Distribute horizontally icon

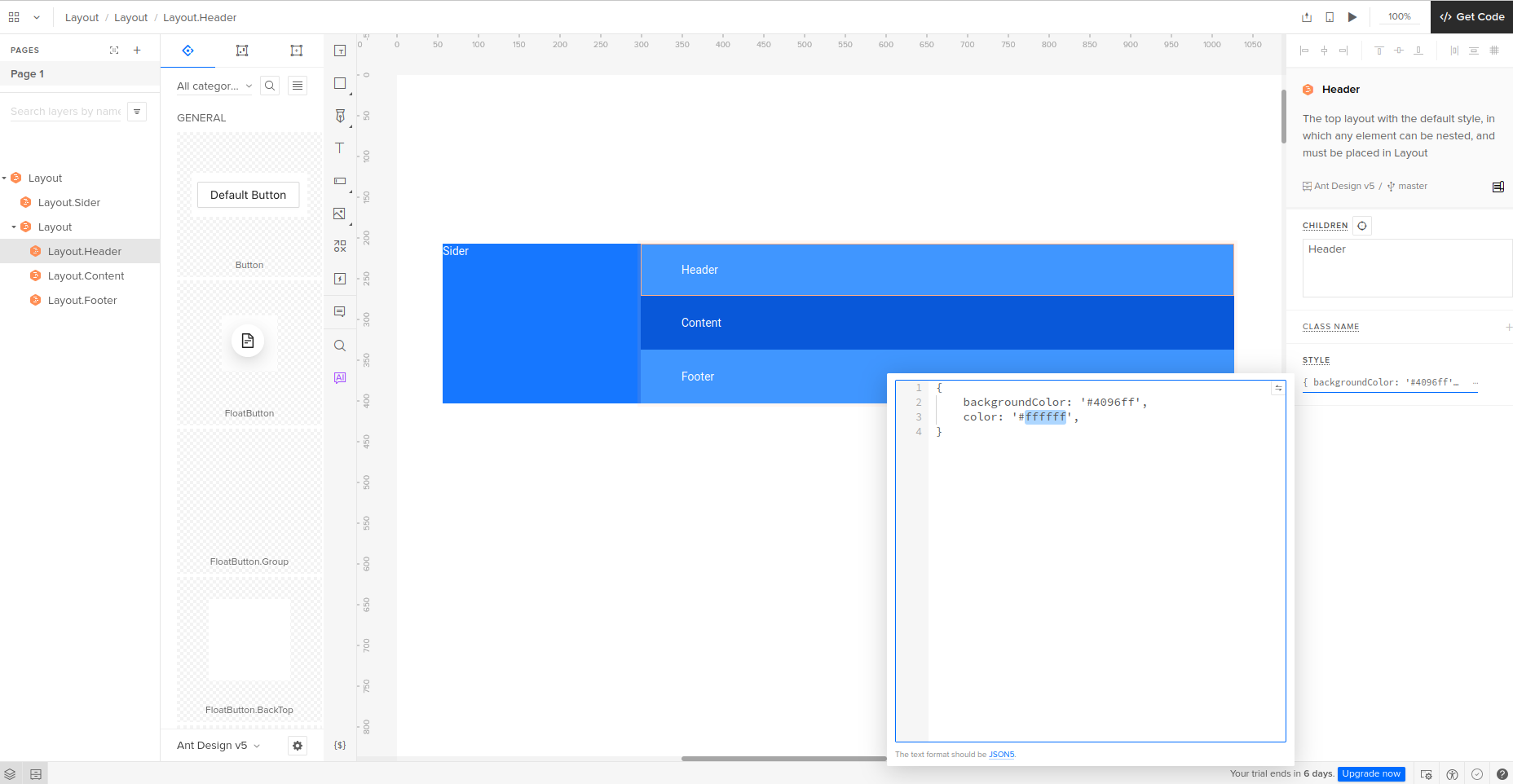tap(1454, 51)
